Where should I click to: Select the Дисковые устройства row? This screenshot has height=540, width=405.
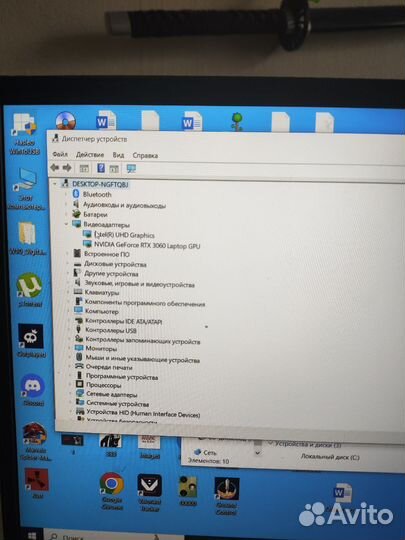coord(115,264)
